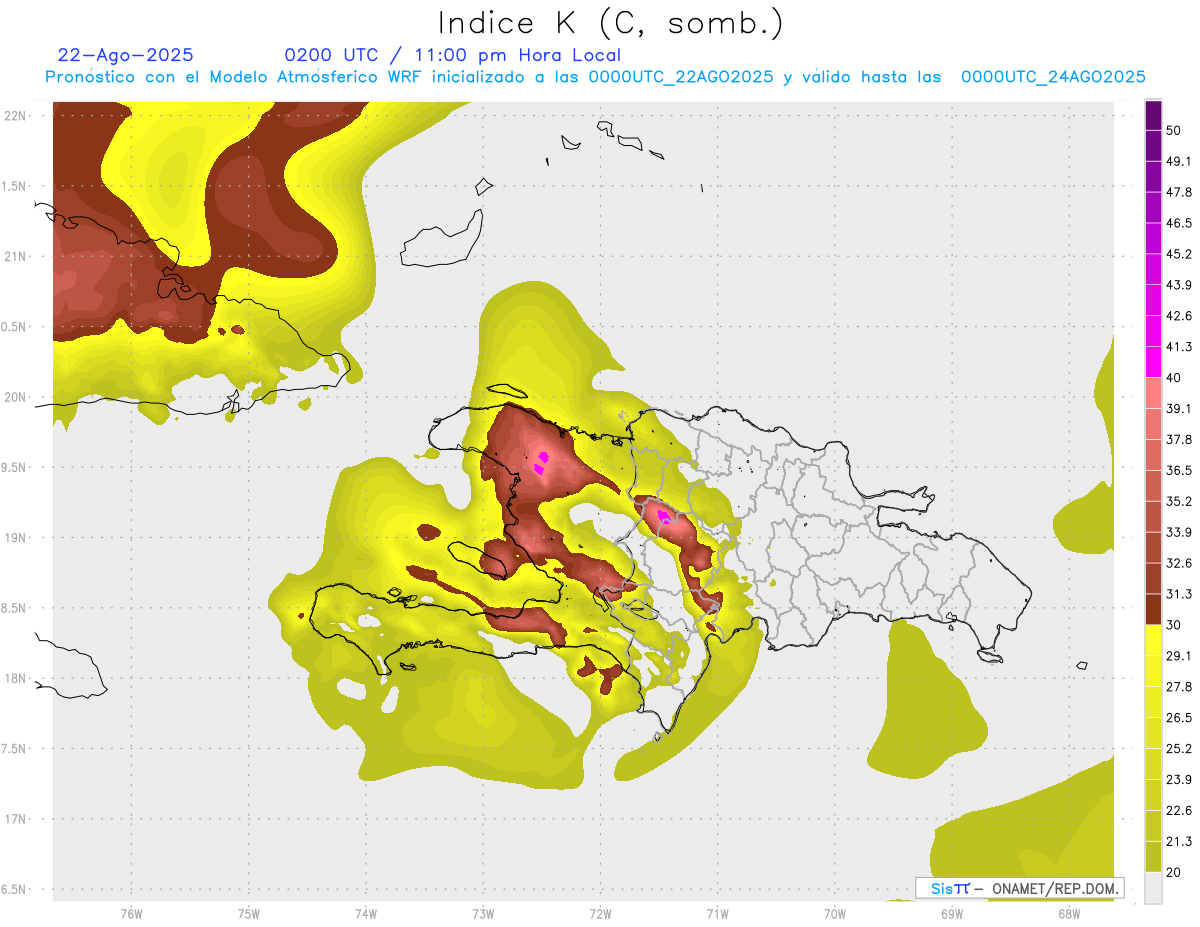Pick the salmon color bar segment between 39.1 and 40
1200x927 pixels.
[x=1153, y=393]
